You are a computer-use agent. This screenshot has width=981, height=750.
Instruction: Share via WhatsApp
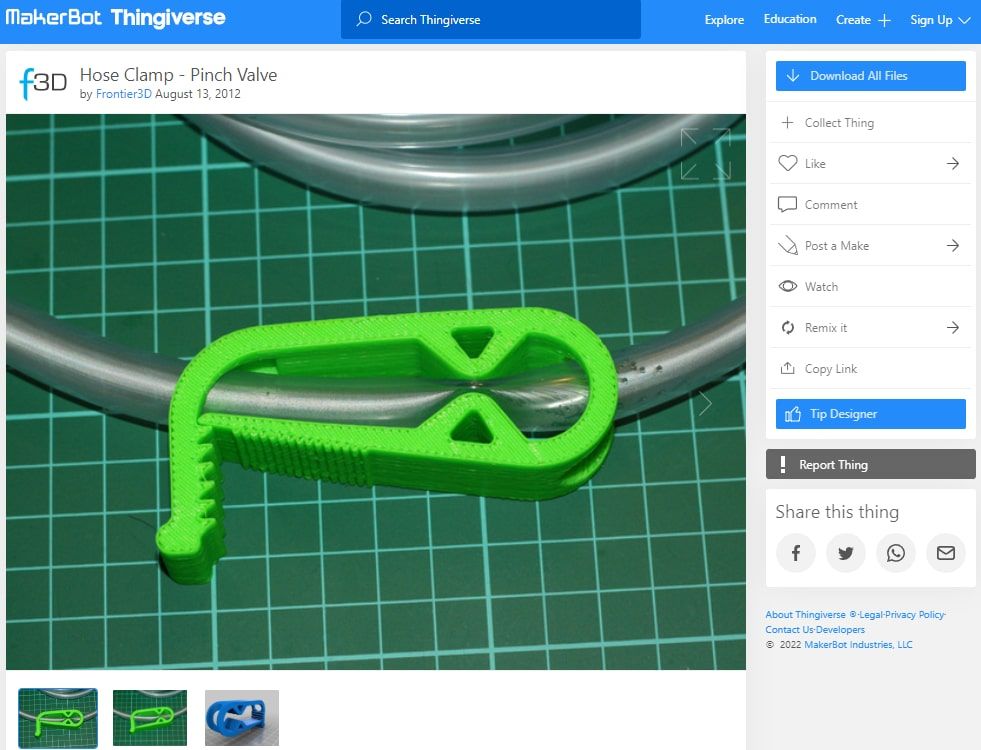pyautogui.click(x=896, y=553)
